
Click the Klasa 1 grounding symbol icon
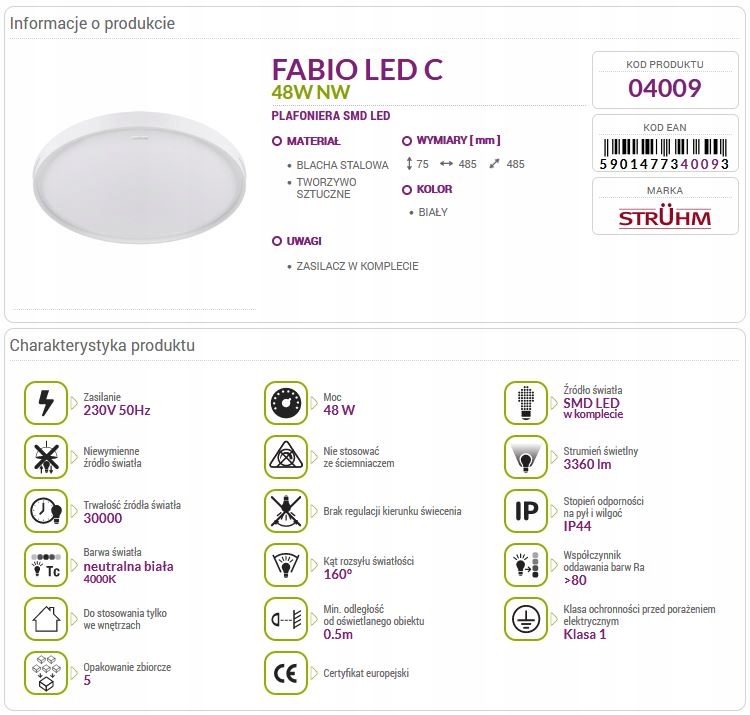527,619
